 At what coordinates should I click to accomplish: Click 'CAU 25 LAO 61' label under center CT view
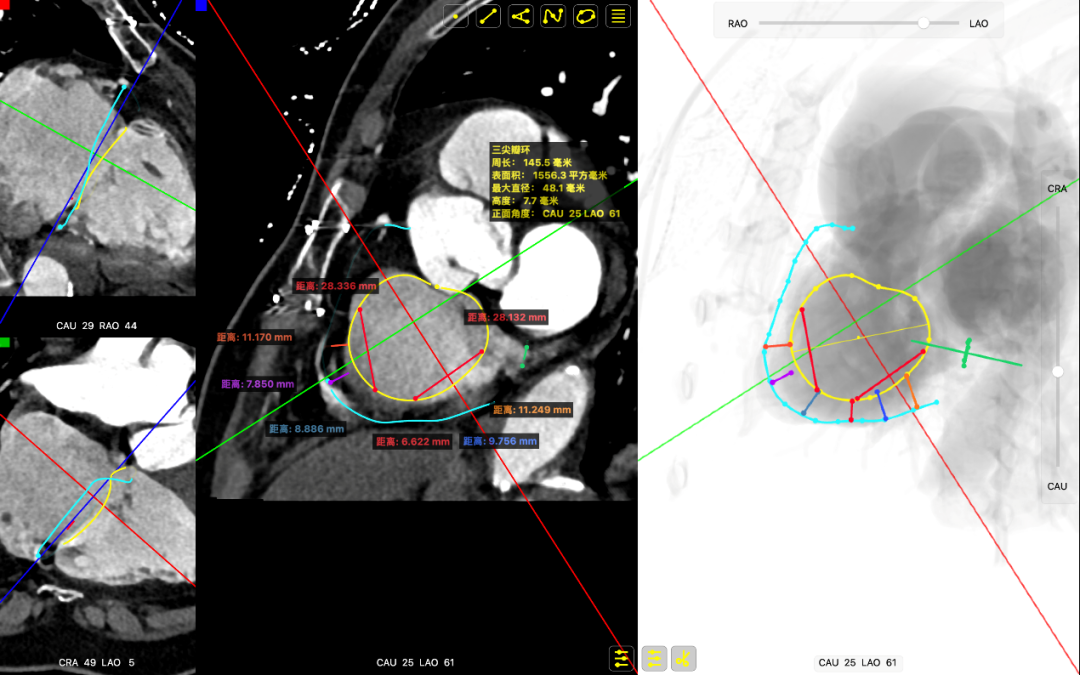(415, 663)
